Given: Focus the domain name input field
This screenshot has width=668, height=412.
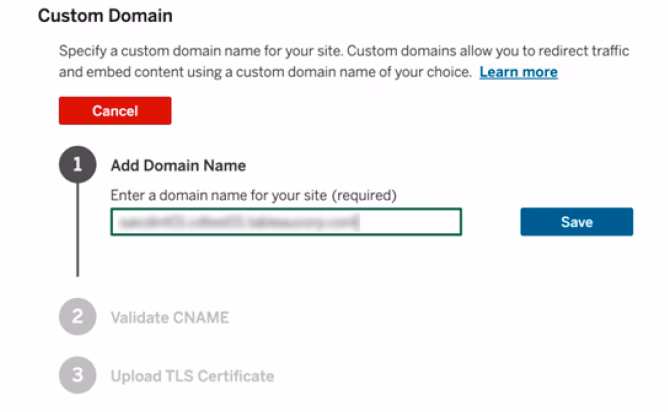Looking at the screenshot, I should [x=285, y=222].
